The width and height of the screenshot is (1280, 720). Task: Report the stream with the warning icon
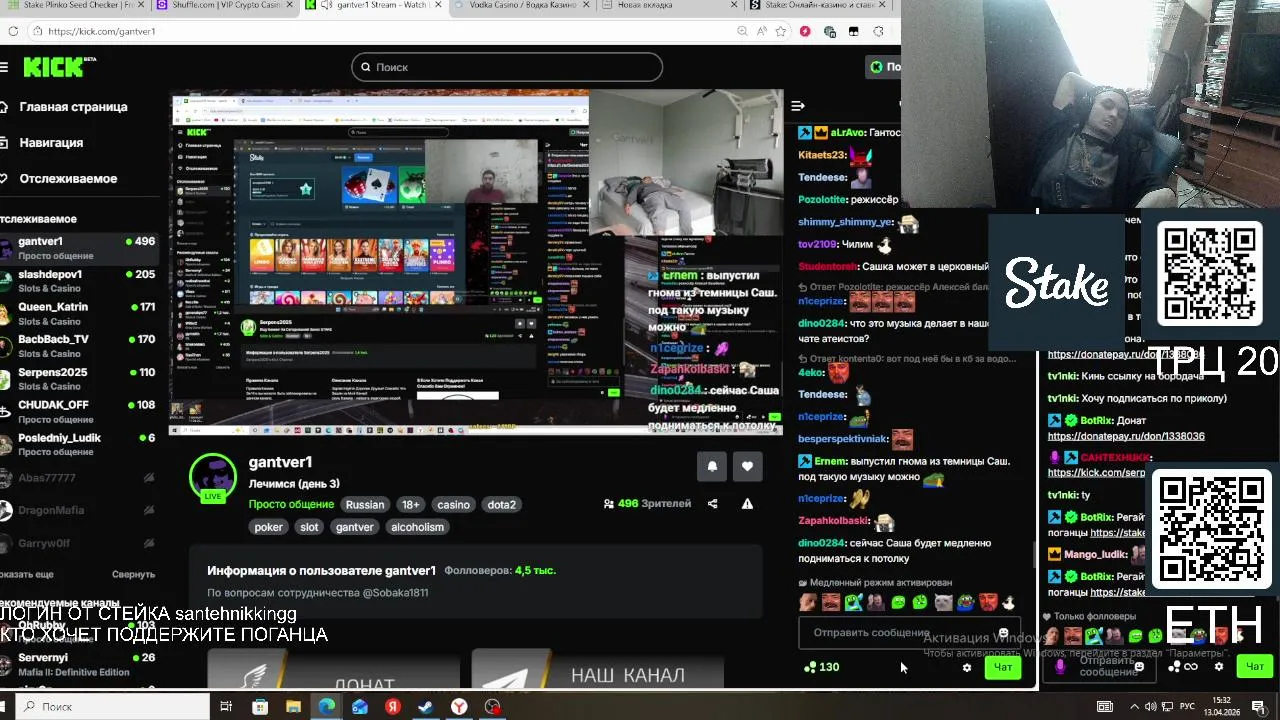(x=747, y=504)
